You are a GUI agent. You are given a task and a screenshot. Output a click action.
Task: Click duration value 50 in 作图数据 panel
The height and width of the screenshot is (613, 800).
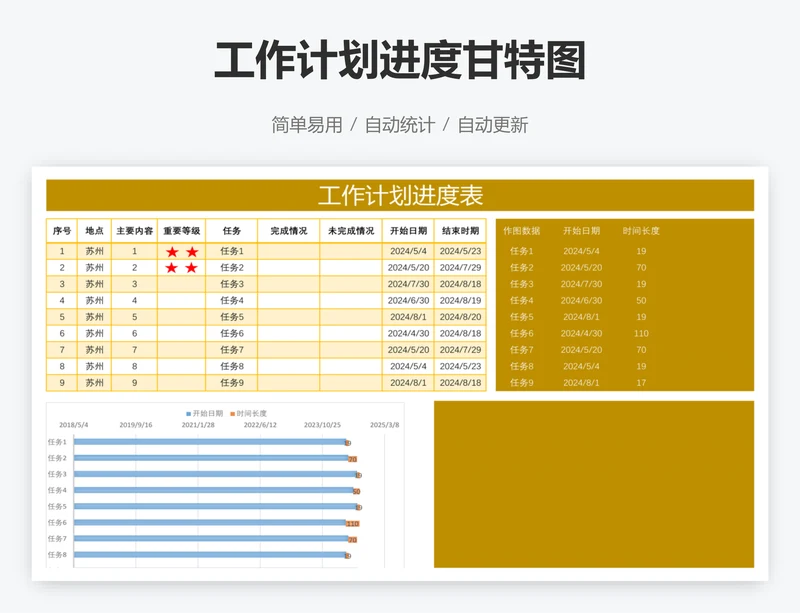pos(641,301)
